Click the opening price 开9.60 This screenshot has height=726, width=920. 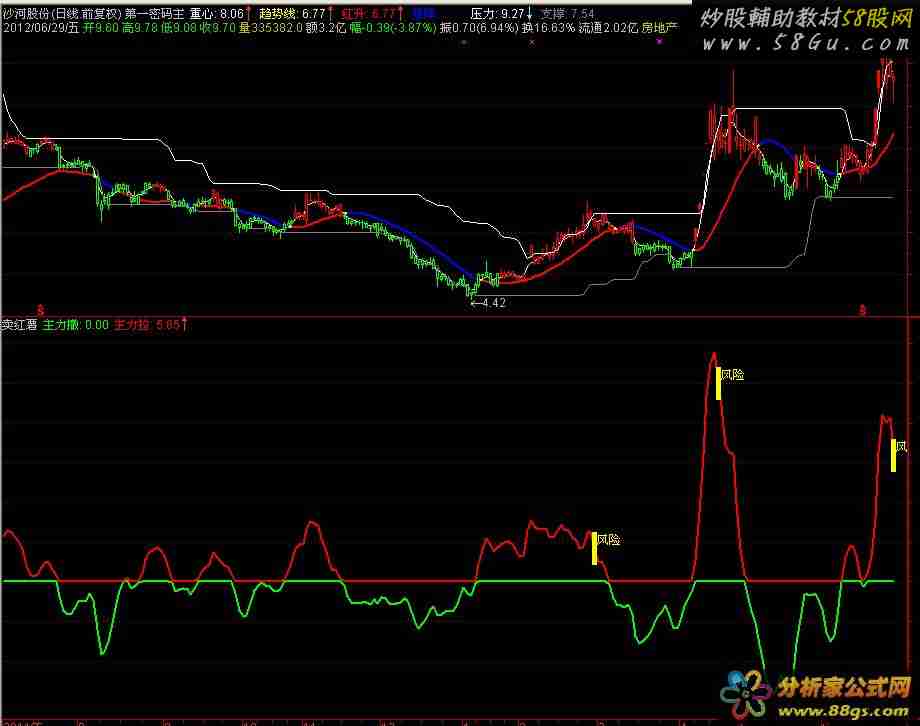coord(101,28)
